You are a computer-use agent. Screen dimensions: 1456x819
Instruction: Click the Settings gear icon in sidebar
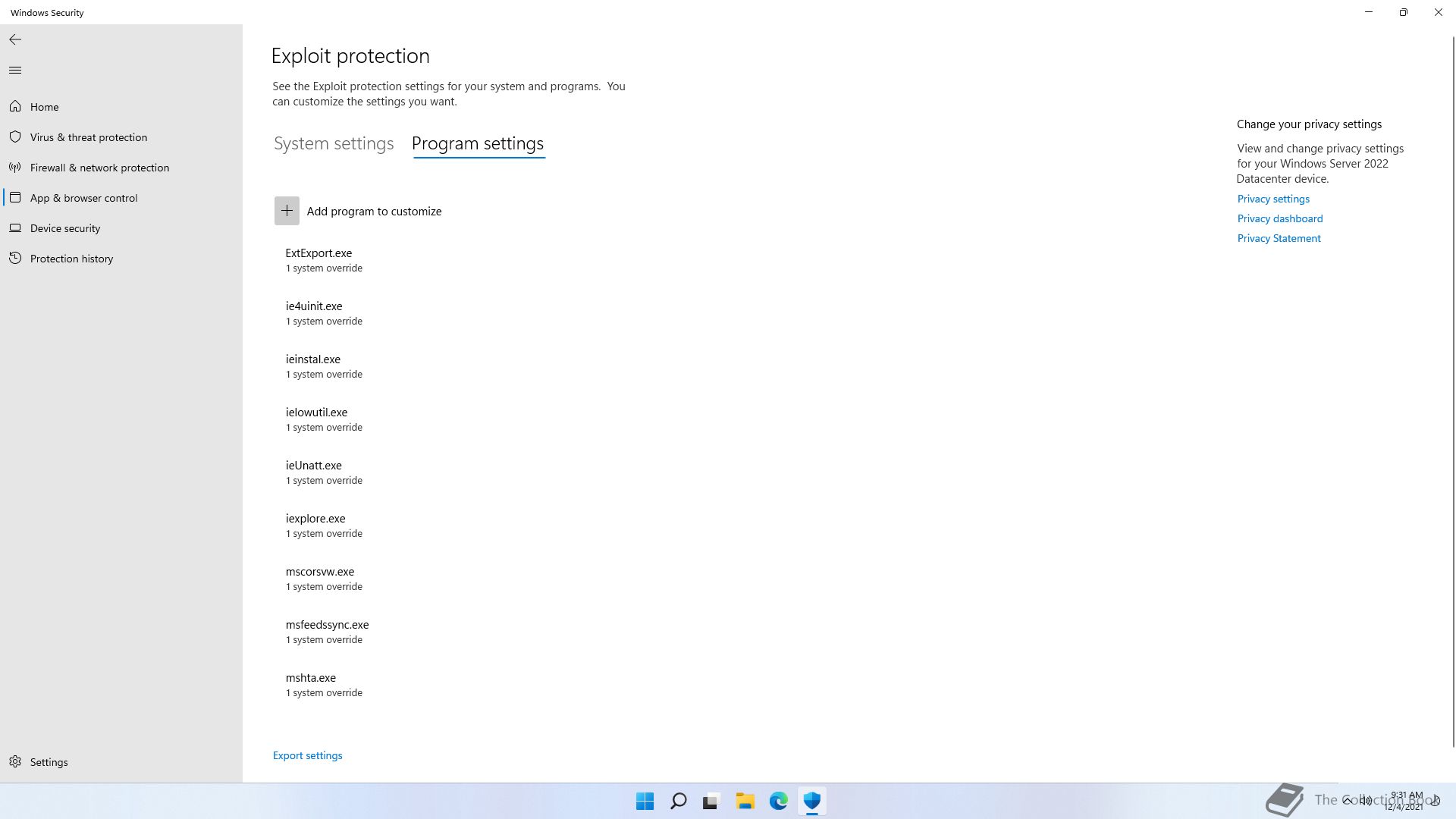(x=15, y=761)
